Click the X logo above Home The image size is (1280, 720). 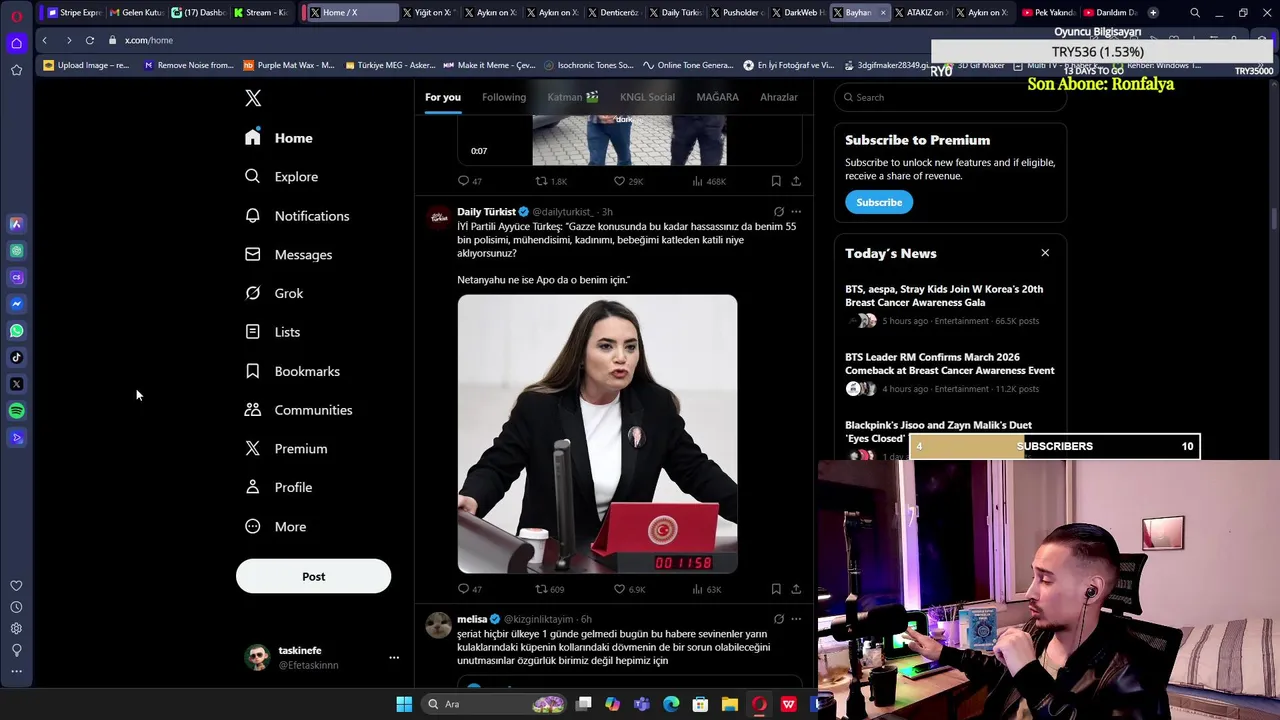[253, 98]
